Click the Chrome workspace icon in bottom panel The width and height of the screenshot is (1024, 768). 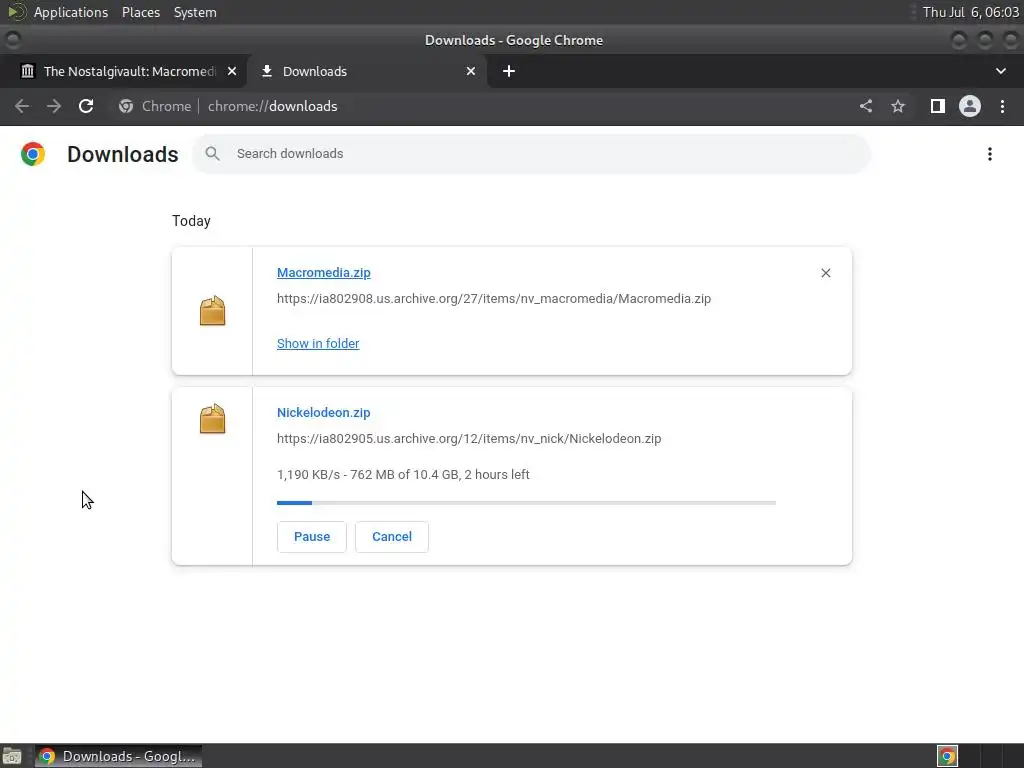pos(948,756)
